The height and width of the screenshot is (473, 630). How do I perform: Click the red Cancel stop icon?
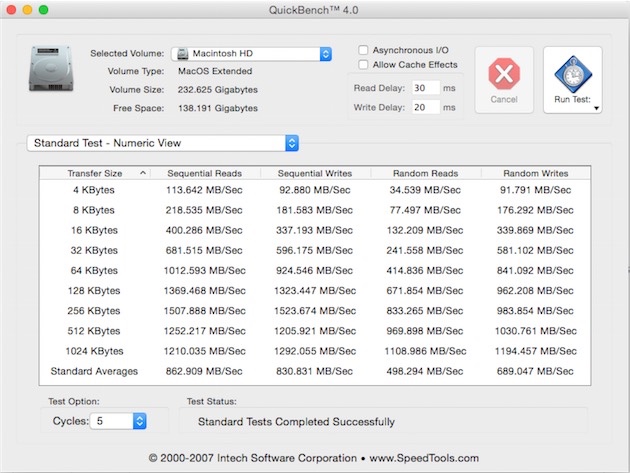[504, 74]
